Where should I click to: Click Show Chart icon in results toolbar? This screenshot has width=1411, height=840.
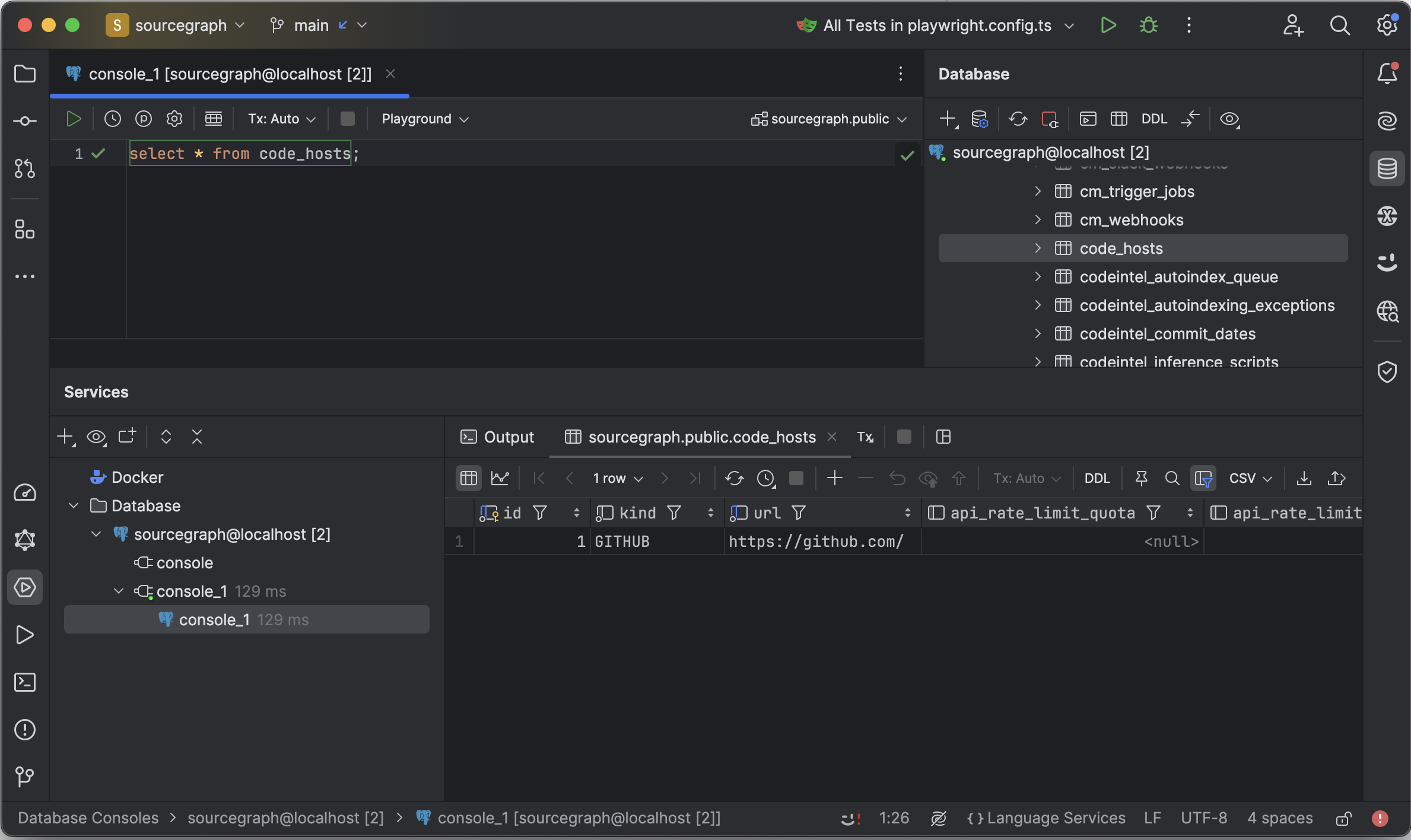pyautogui.click(x=500, y=478)
